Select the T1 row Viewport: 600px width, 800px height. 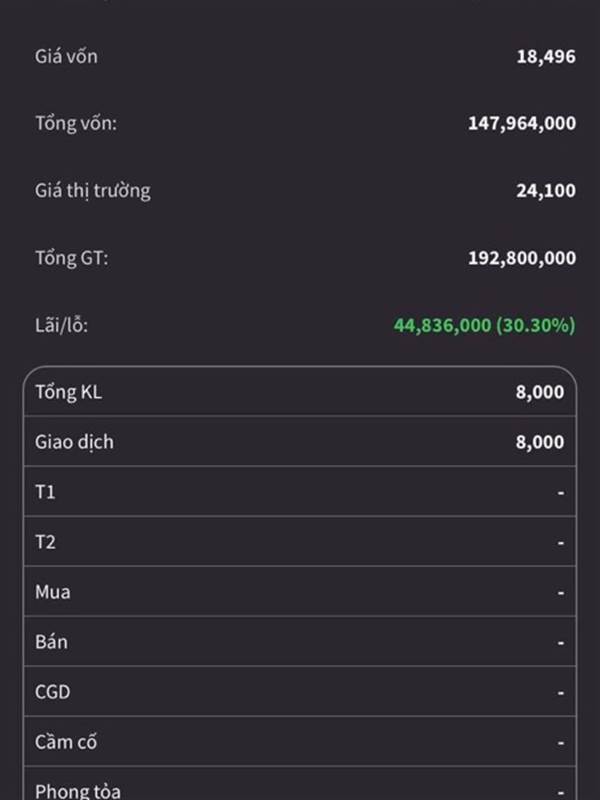(x=300, y=491)
